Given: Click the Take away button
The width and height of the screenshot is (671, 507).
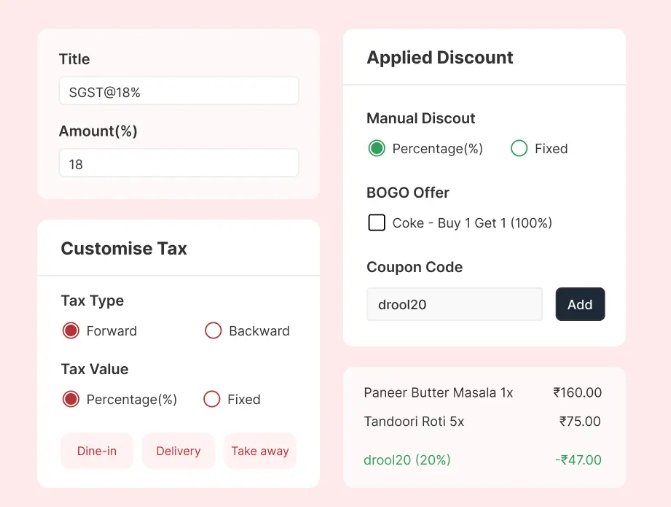Looking at the screenshot, I should click(260, 451).
